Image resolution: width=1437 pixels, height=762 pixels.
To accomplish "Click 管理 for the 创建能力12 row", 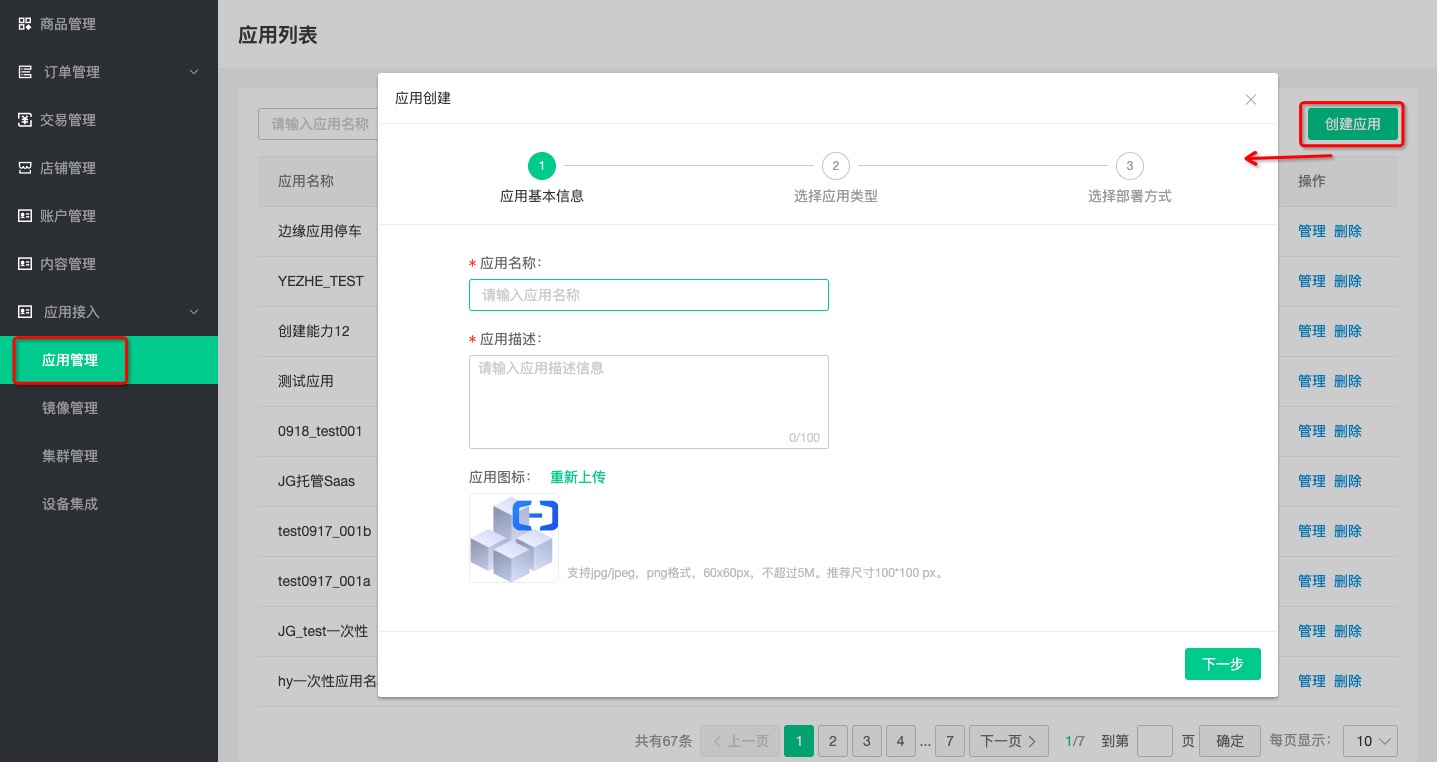I will [1311, 331].
